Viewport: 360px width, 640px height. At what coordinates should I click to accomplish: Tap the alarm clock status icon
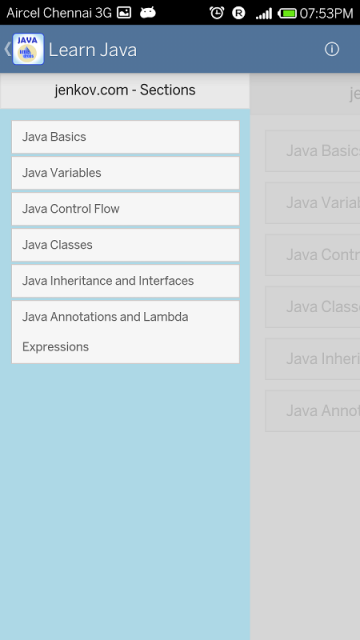click(217, 13)
